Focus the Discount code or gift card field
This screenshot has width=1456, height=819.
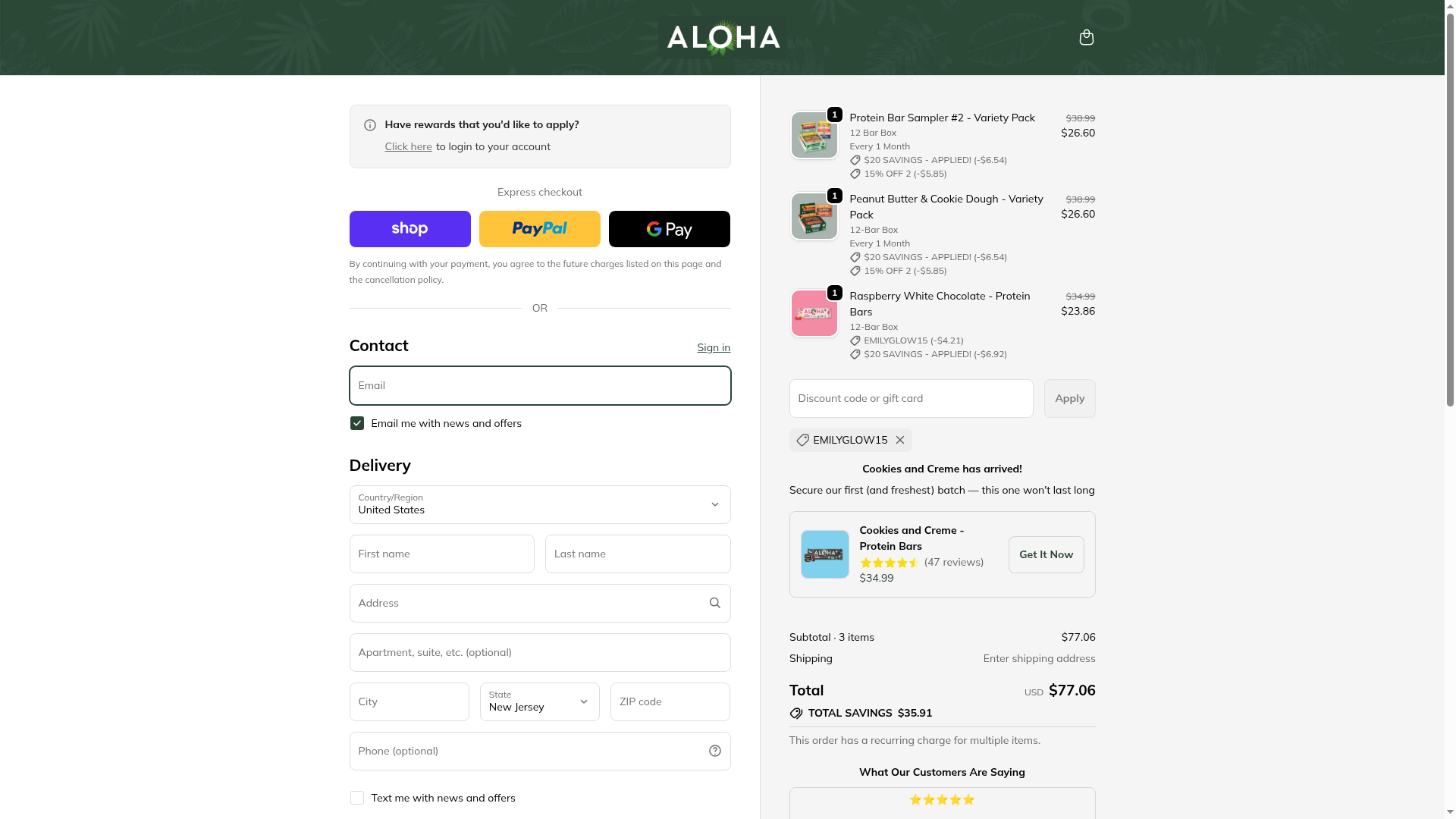(912, 398)
